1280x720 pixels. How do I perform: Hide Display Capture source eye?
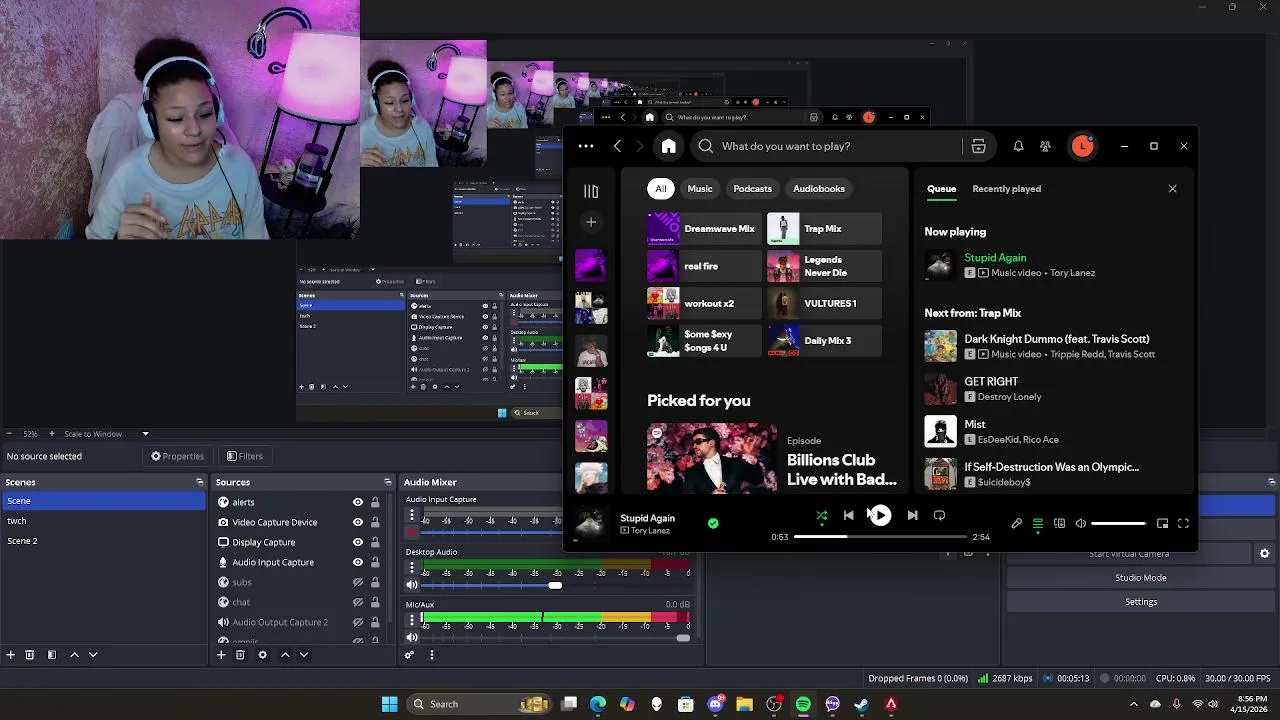click(357, 542)
